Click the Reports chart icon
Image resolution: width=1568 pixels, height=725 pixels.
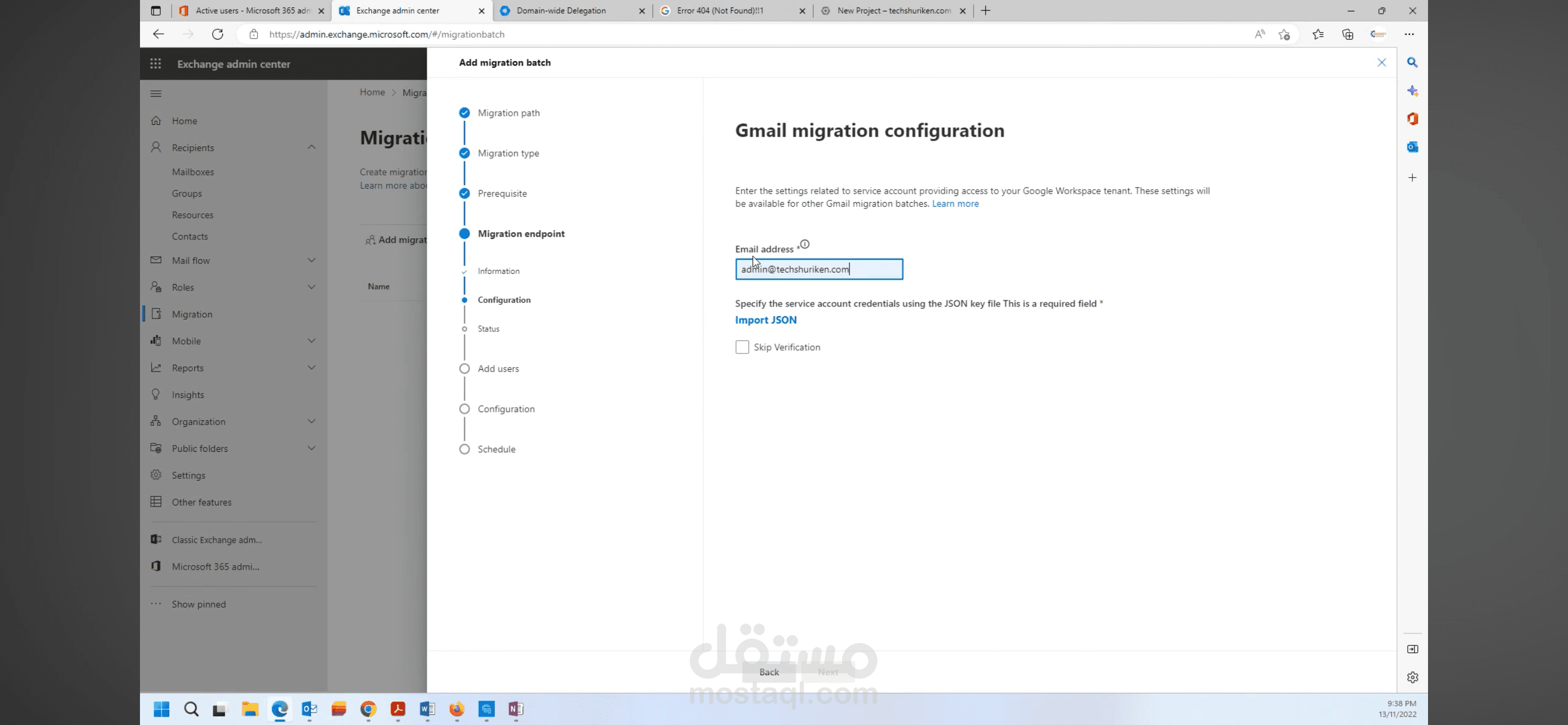(156, 368)
